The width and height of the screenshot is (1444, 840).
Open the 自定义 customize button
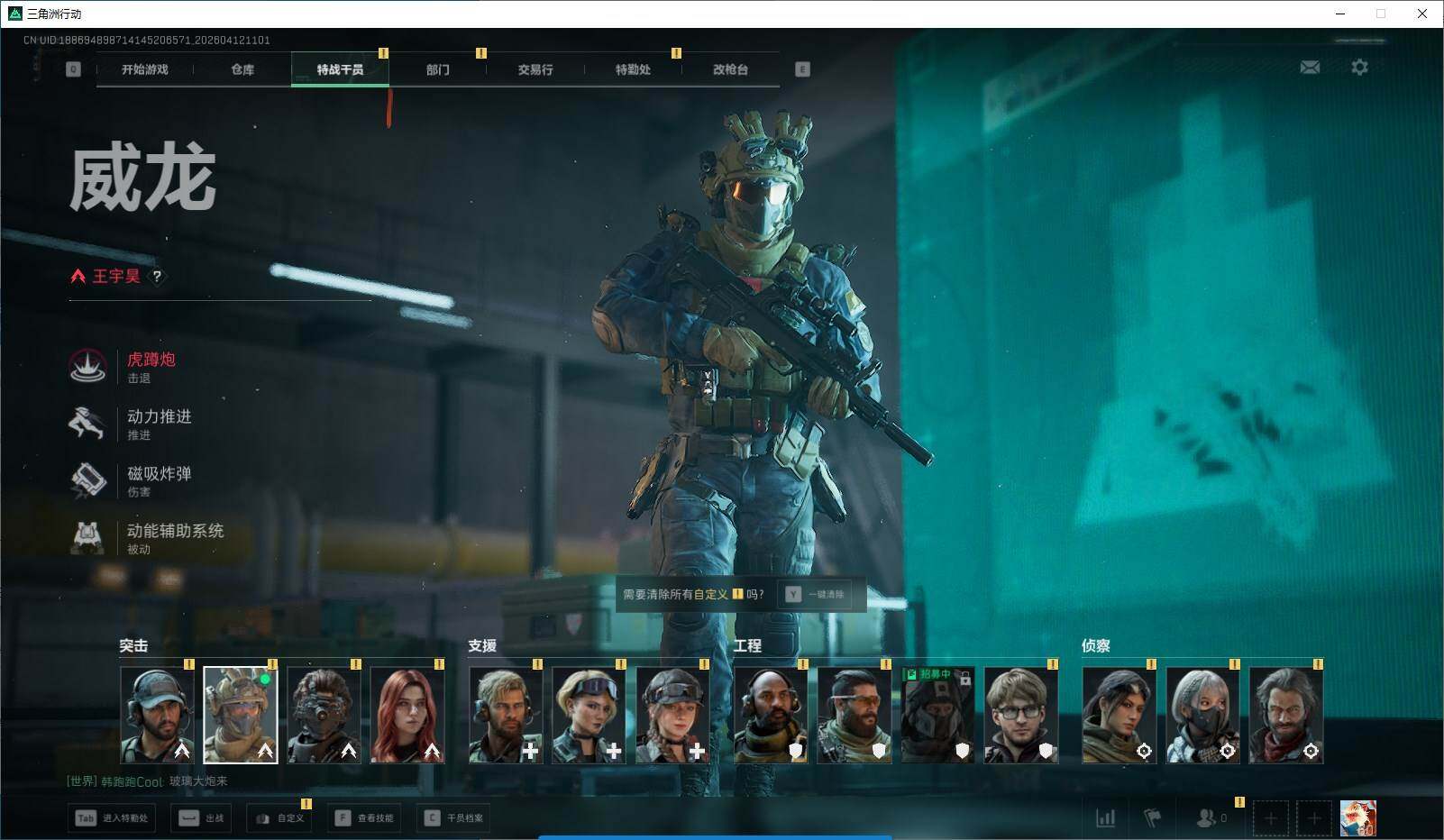[279, 818]
